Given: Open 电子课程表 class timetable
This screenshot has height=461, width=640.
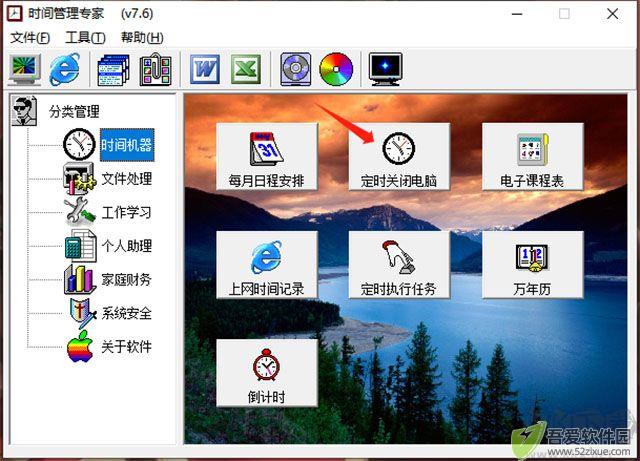Looking at the screenshot, I should [x=532, y=156].
